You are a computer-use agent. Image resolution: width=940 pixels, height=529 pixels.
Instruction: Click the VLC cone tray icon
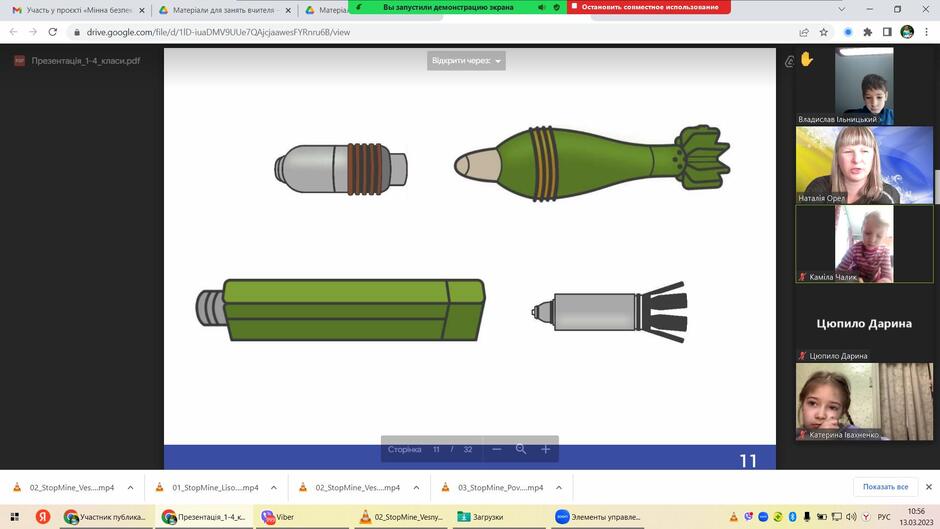click(733, 517)
